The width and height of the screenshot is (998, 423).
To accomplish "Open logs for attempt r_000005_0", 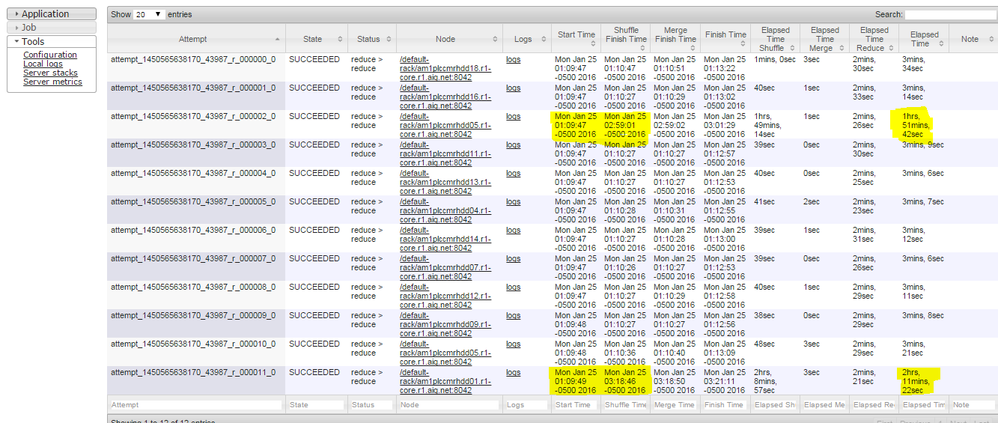I will (513, 202).
